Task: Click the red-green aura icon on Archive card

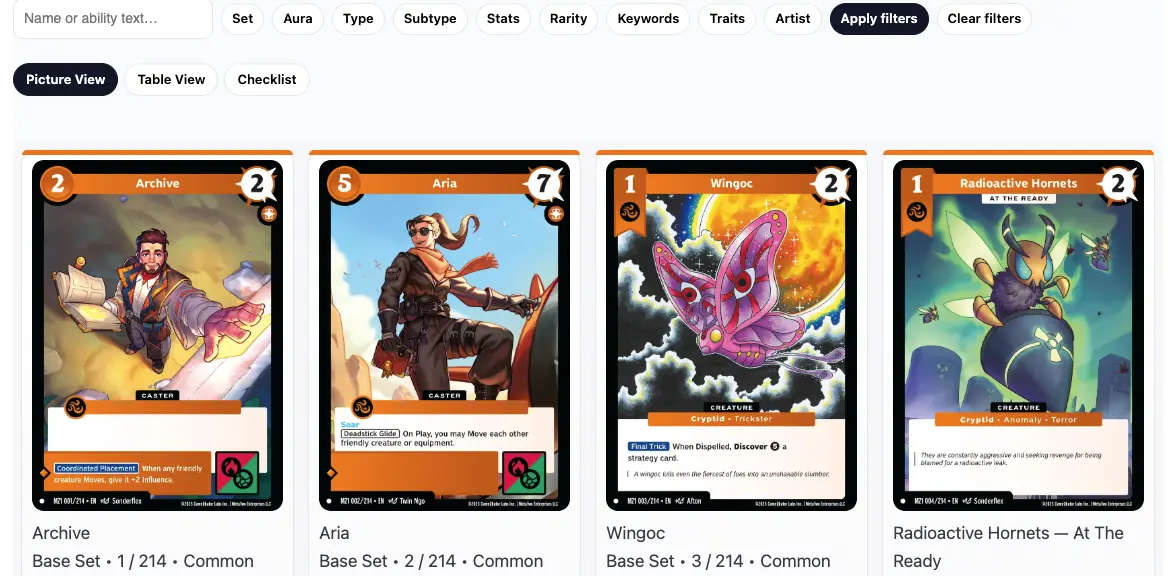Action: pyautogui.click(x=237, y=473)
